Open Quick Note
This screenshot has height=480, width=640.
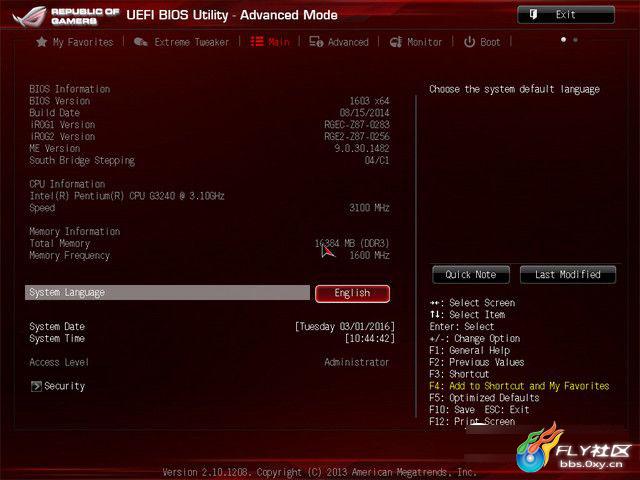[471, 275]
